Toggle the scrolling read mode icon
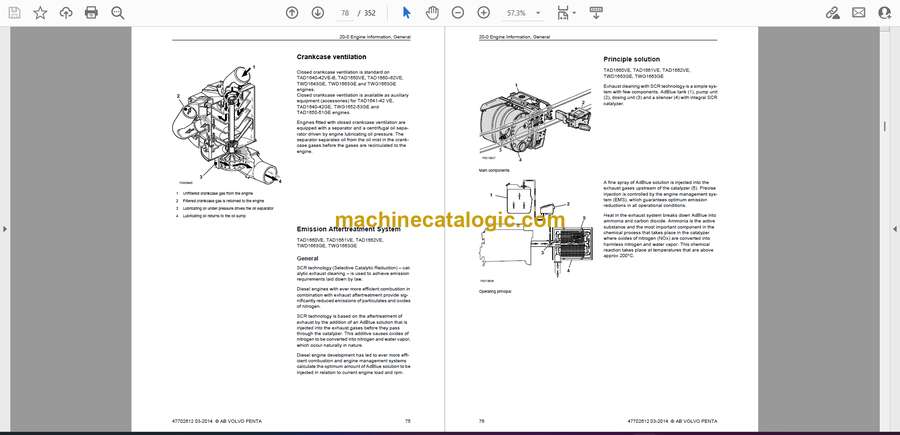Viewport: 900px width, 435px height. tap(596, 13)
